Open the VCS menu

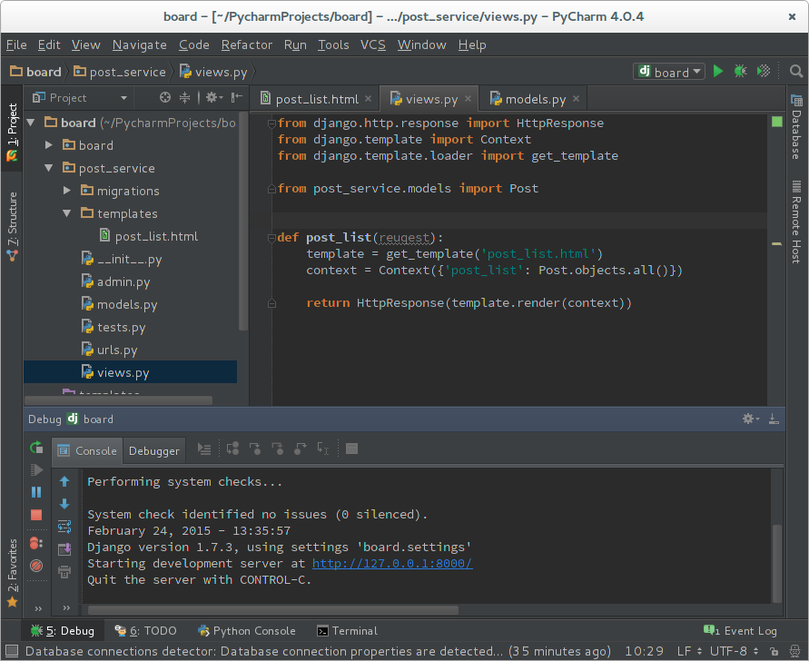coord(373,45)
